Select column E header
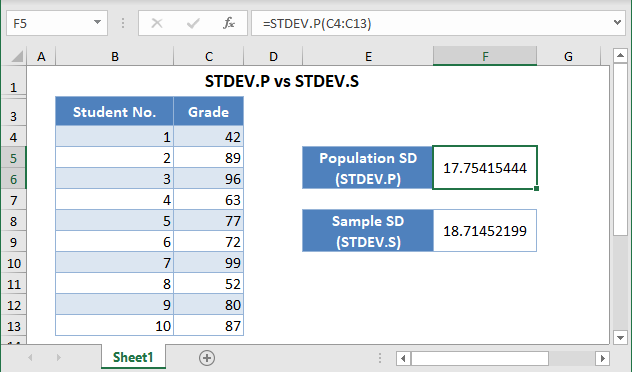 click(x=368, y=56)
